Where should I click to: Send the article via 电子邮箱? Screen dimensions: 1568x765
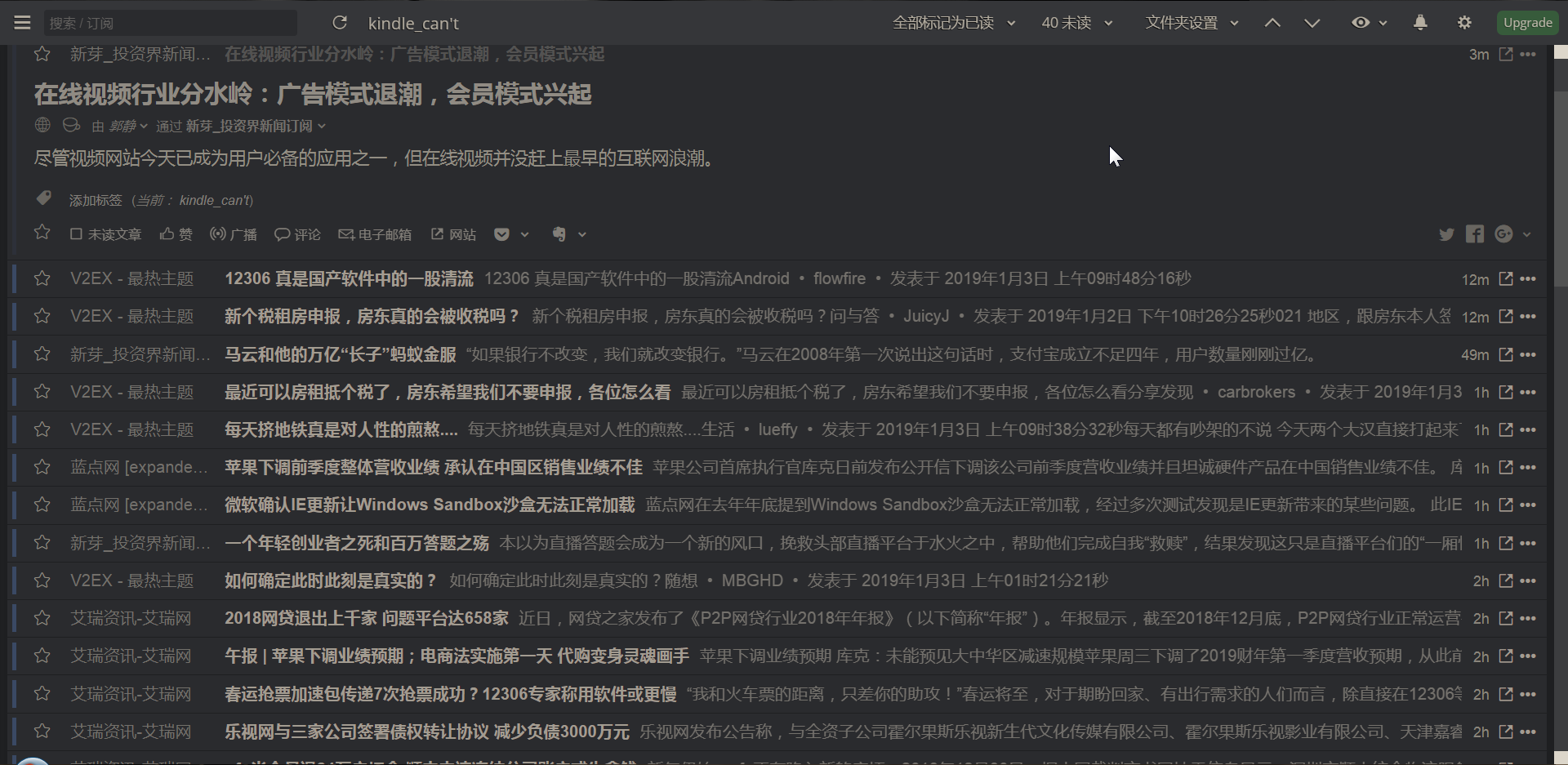click(375, 234)
